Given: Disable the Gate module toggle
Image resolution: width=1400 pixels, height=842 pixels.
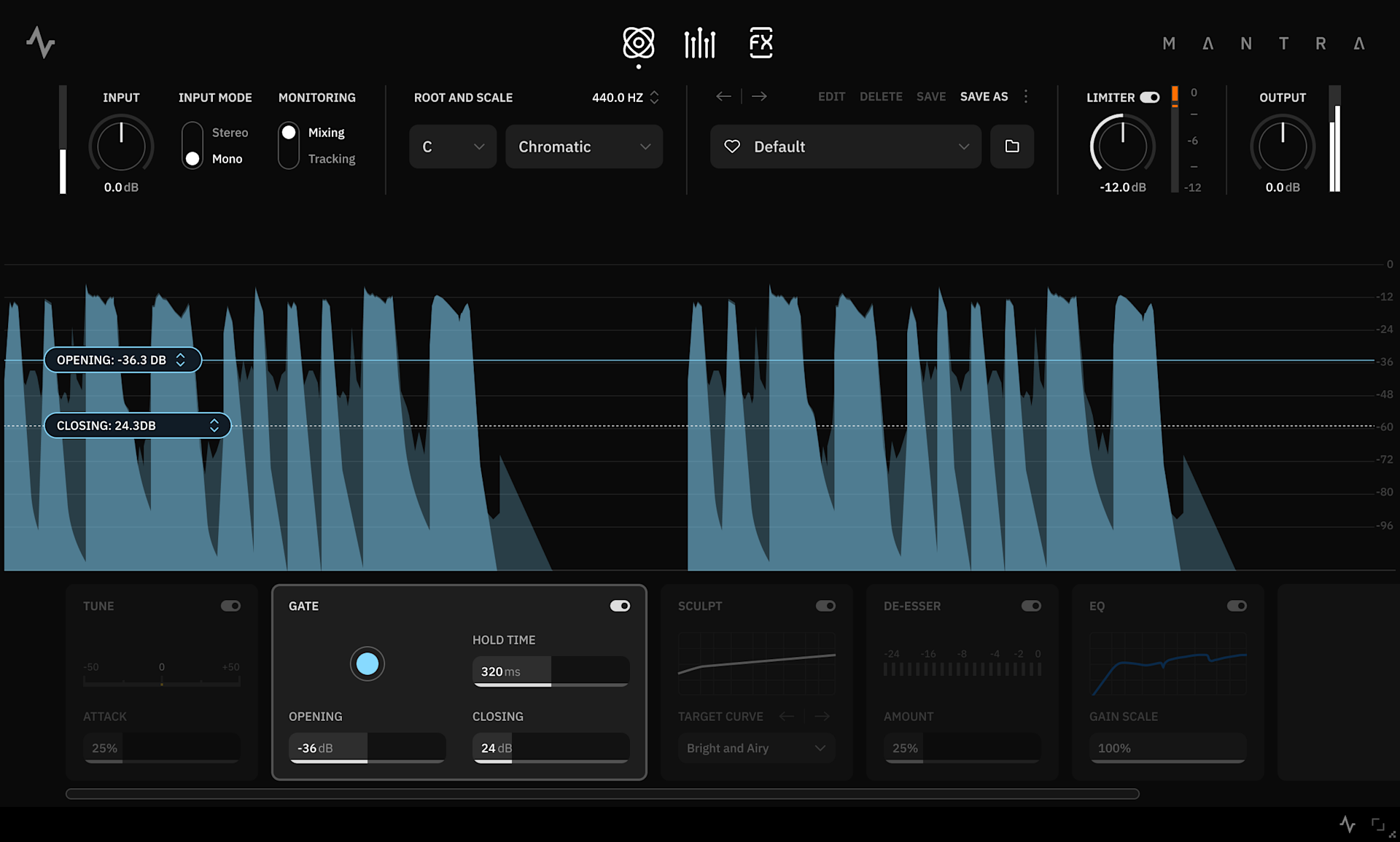Looking at the screenshot, I should 620,606.
